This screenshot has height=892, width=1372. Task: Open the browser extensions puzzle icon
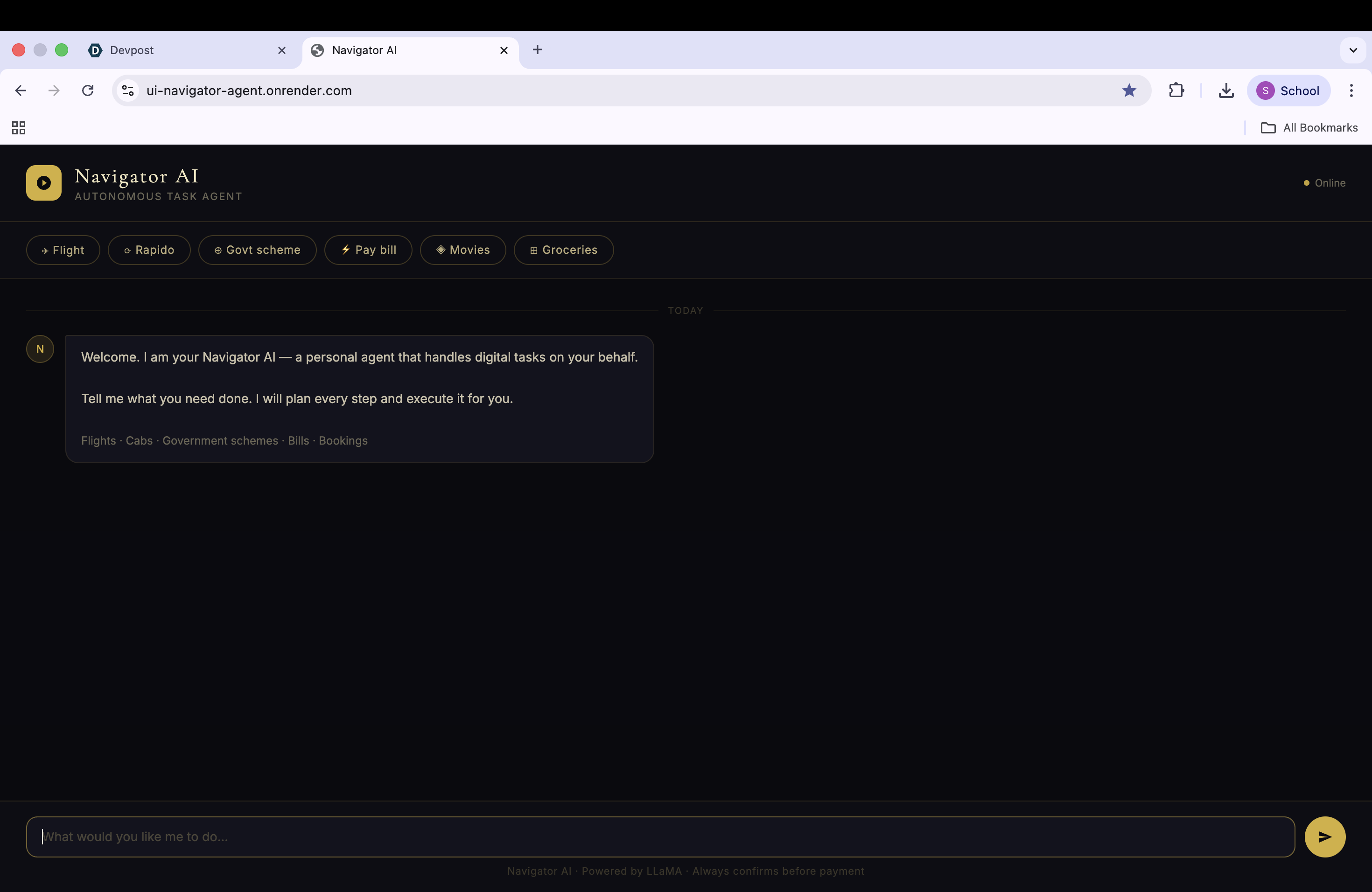[x=1176, y=91]
